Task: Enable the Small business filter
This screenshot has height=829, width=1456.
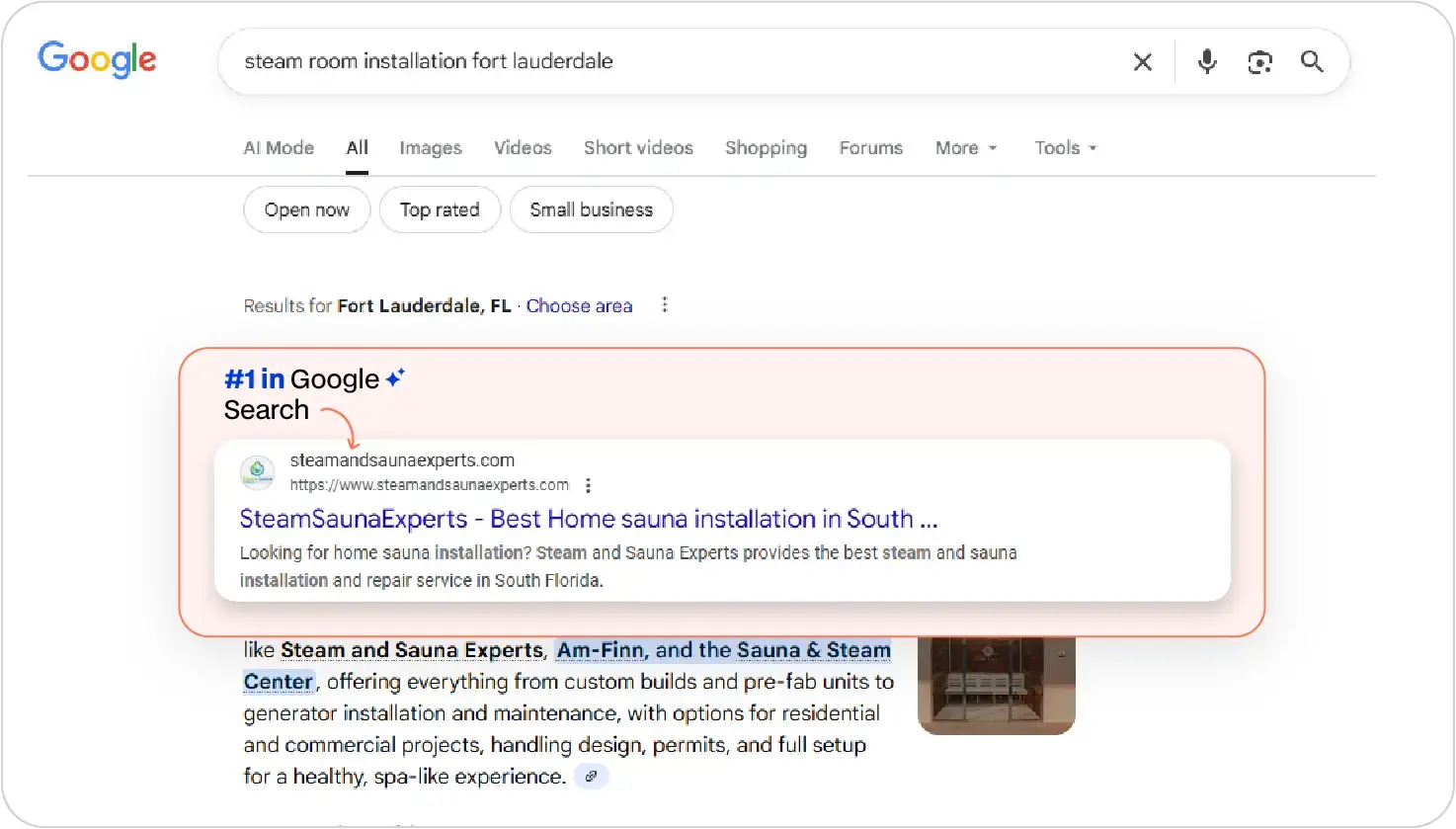Action: [591, 209]
